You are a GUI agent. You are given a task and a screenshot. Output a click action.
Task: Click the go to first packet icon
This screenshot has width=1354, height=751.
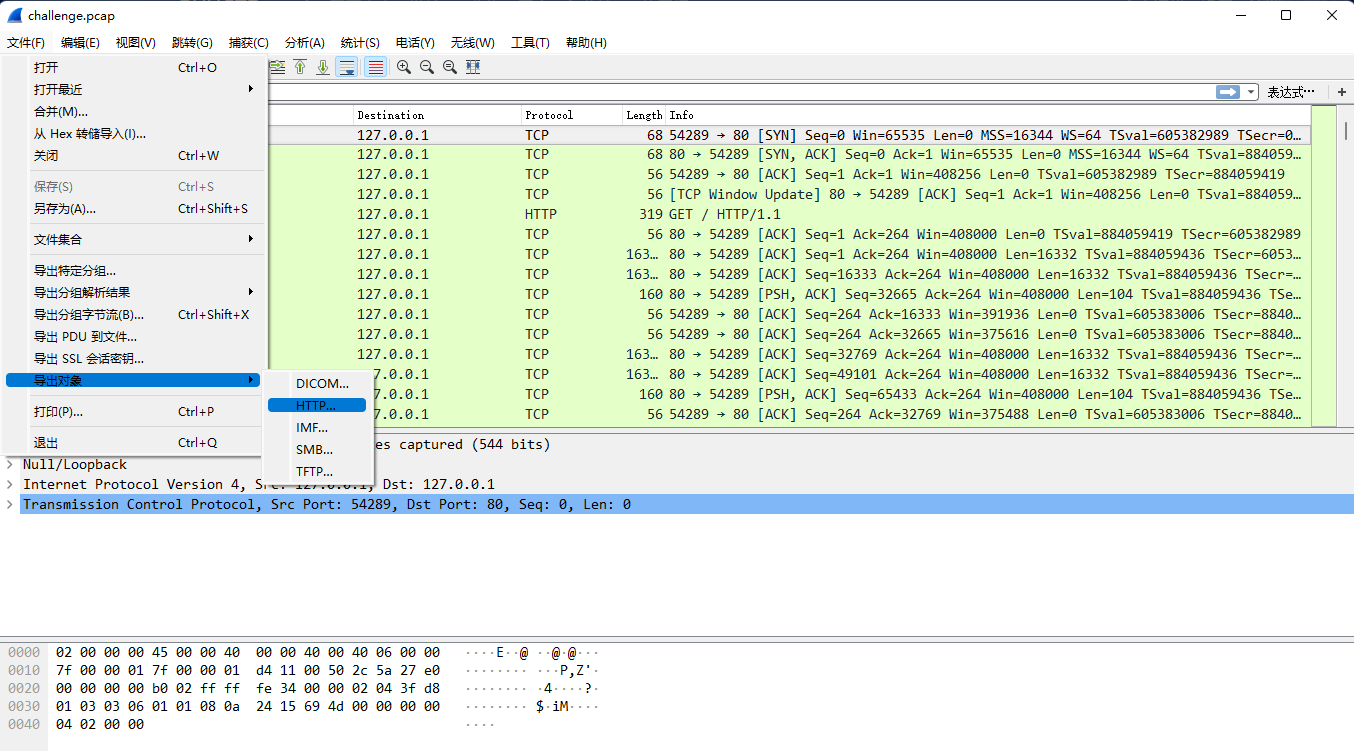point(300,67)
